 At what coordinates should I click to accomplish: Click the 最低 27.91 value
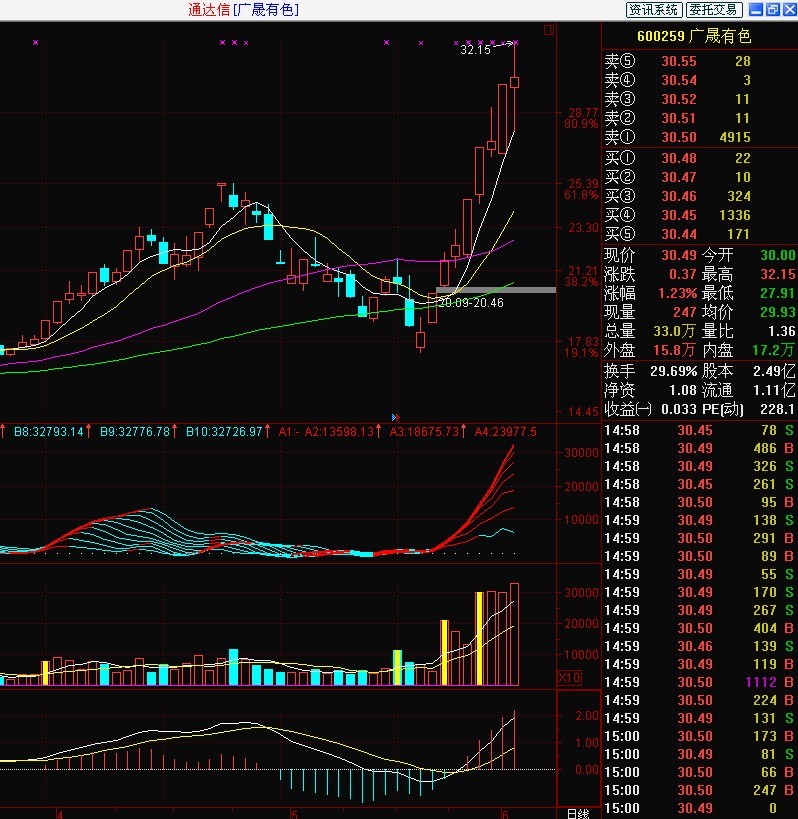pyautogui.click(x=778, y=292)
